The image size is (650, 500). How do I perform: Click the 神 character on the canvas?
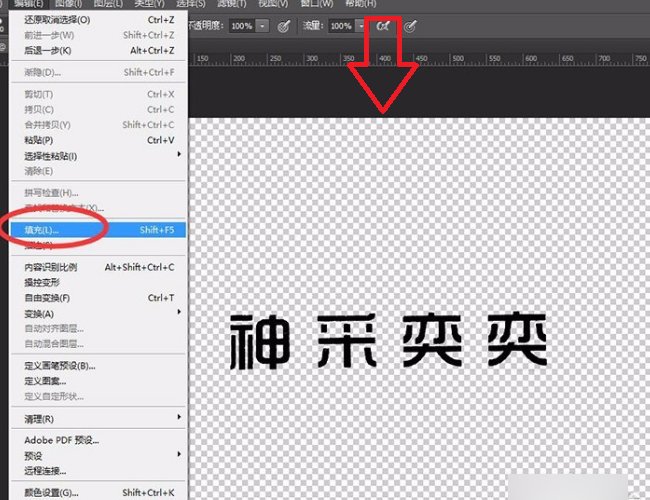(260, 342)
